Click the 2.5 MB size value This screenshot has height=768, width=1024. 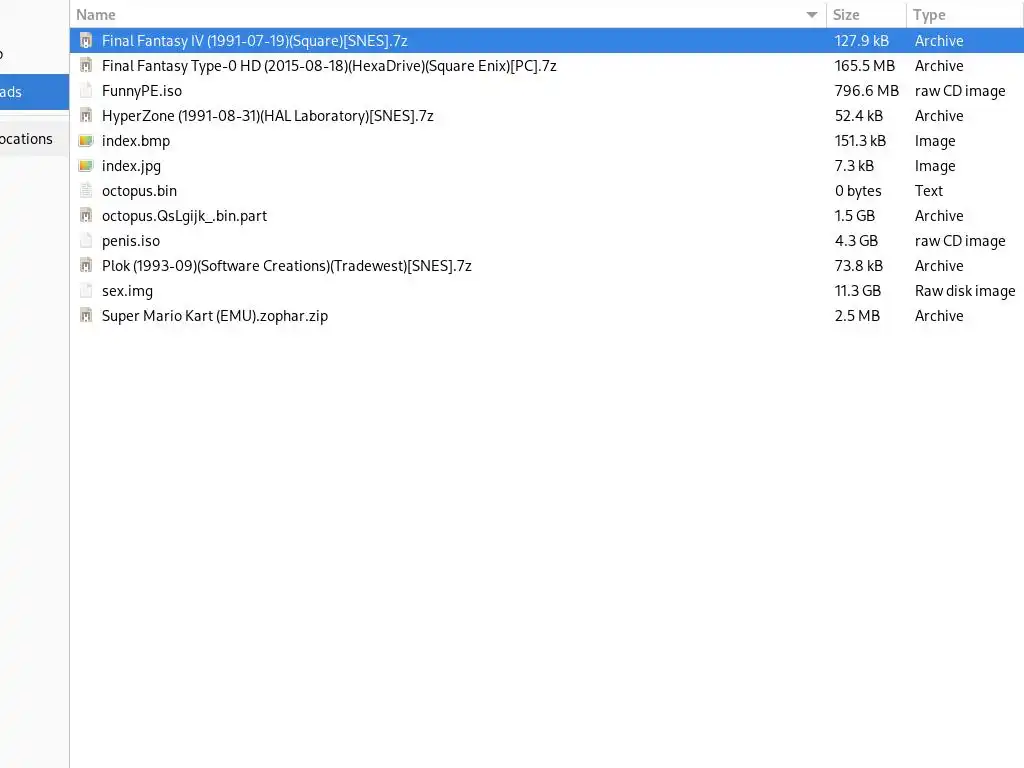[x=857, y=315]
